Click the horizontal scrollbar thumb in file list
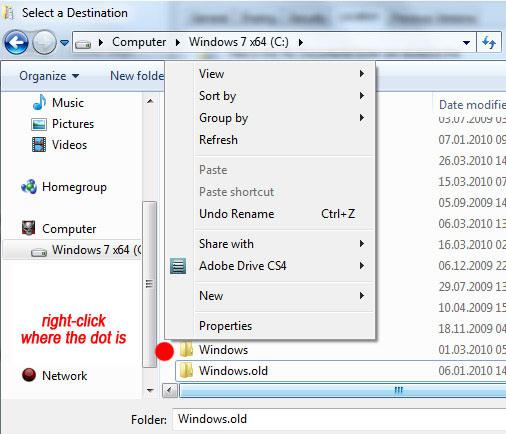The image size is (506, 434). (x=343, y=390)
